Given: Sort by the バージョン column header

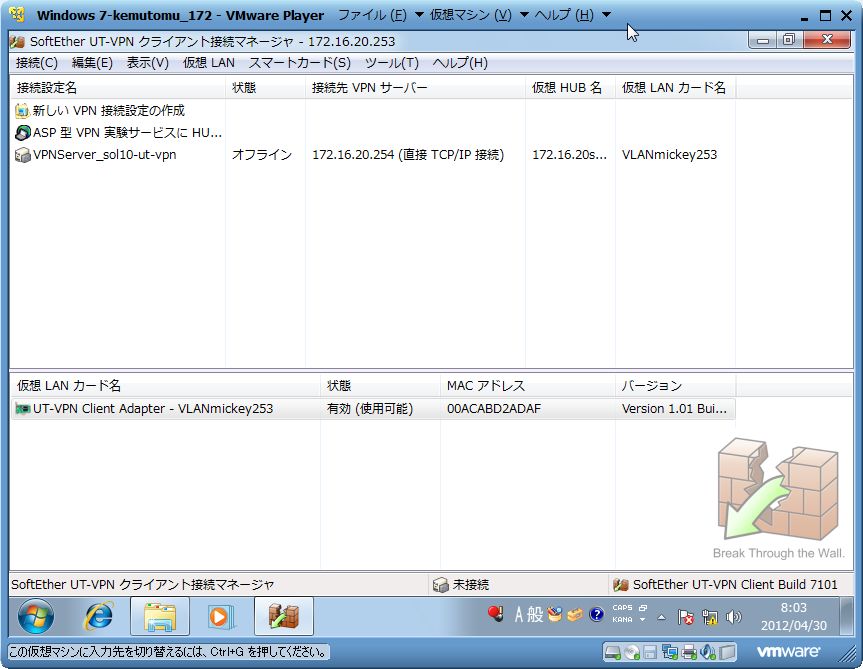Looking at the screenshot, I should pyautogui.click(x=675, y=386).
